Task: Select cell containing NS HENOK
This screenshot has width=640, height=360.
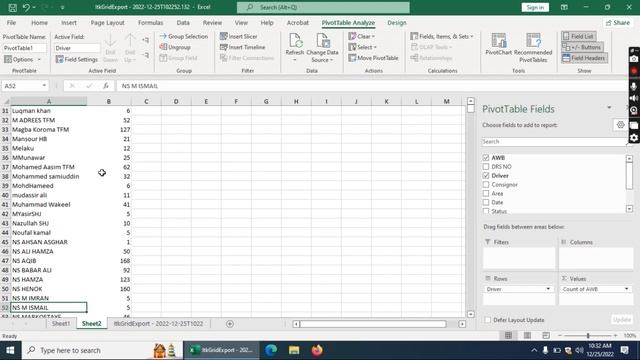Action: [x=49, y=289]
